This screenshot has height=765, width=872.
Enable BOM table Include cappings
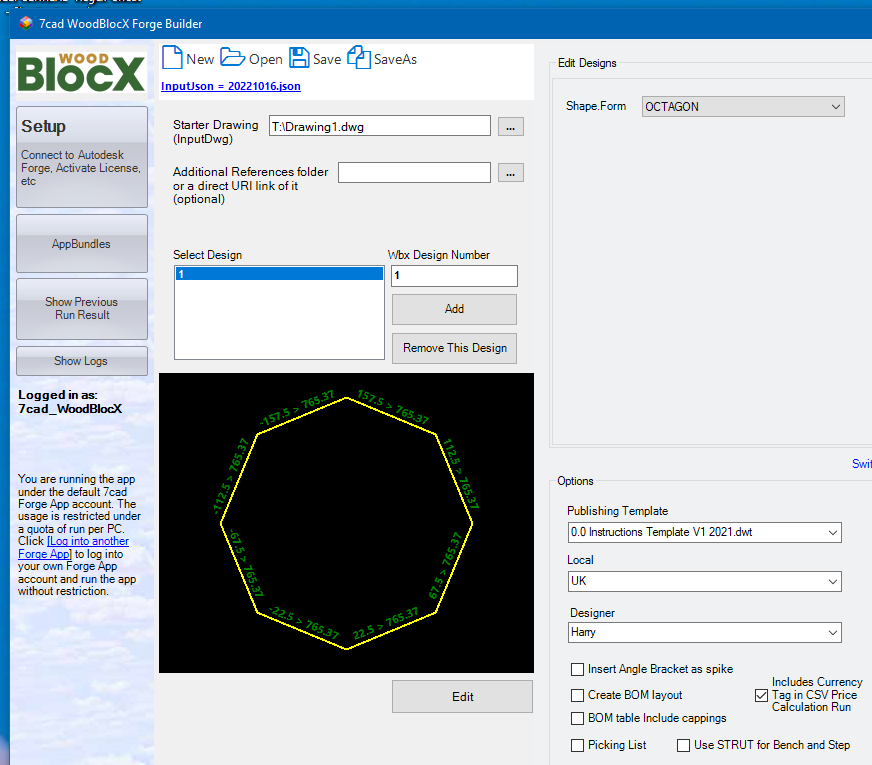coord(577,718)
